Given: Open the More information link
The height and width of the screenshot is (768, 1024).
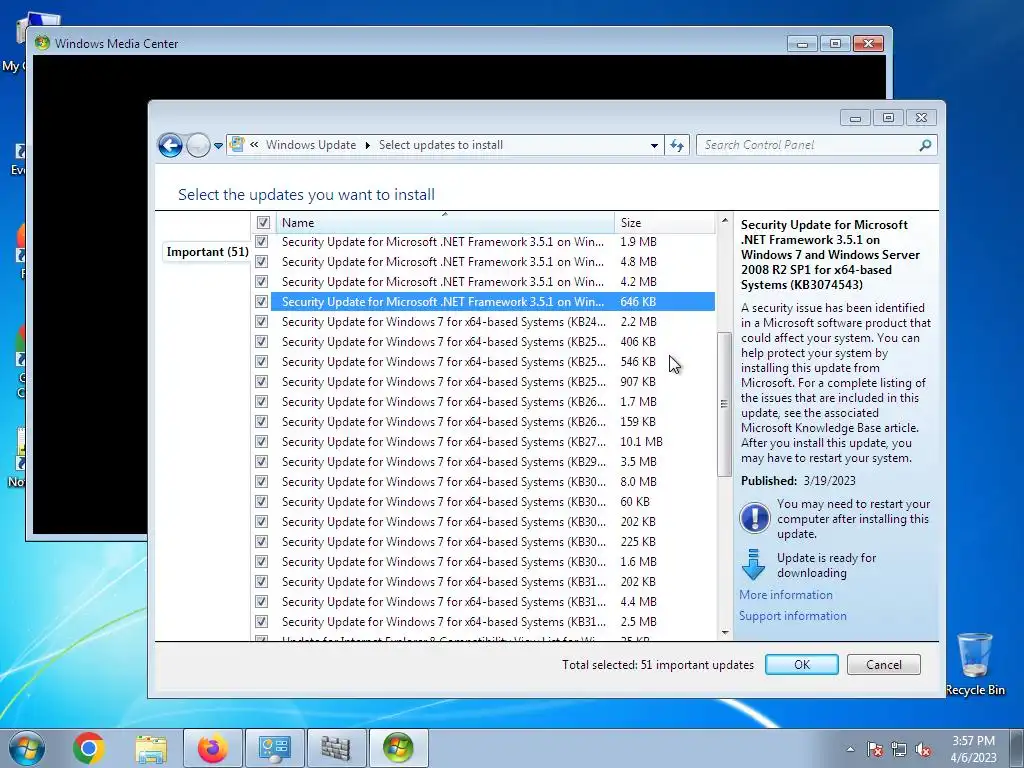Looking at the screenshot, I should pyautogui.click(x=786, y=595).
